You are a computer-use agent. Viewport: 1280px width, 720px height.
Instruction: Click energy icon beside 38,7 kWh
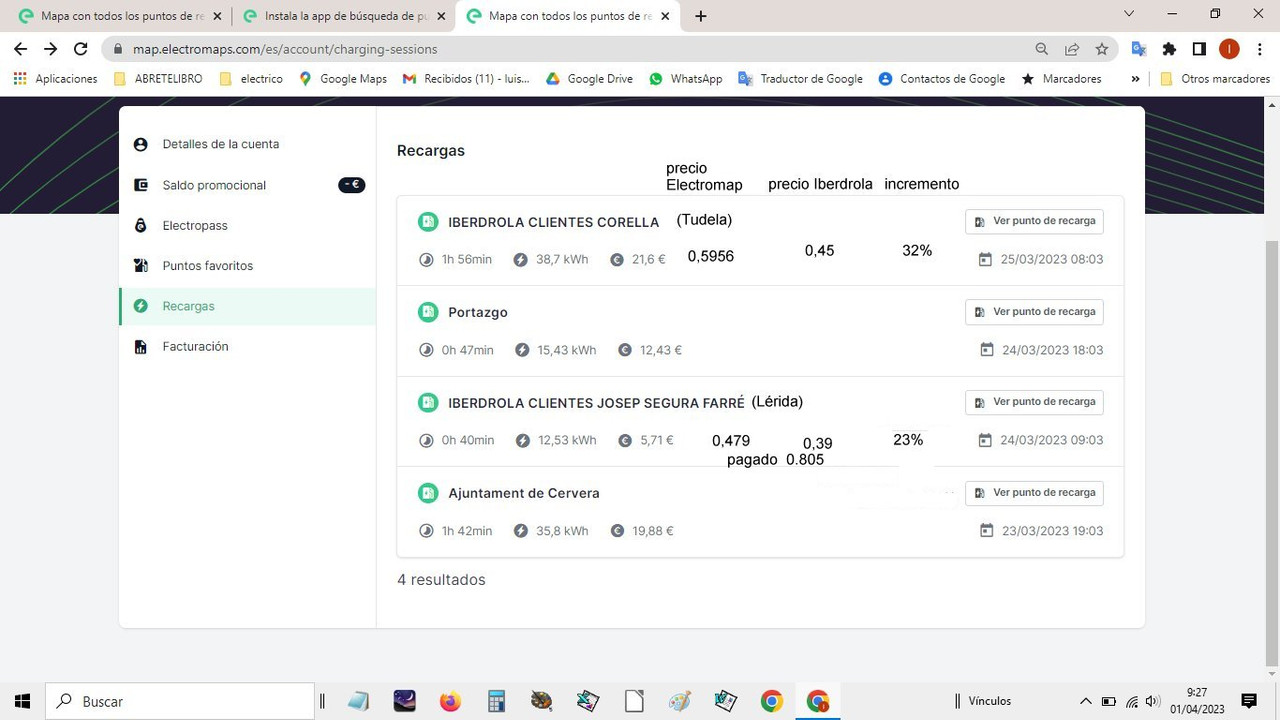point(521,260)
